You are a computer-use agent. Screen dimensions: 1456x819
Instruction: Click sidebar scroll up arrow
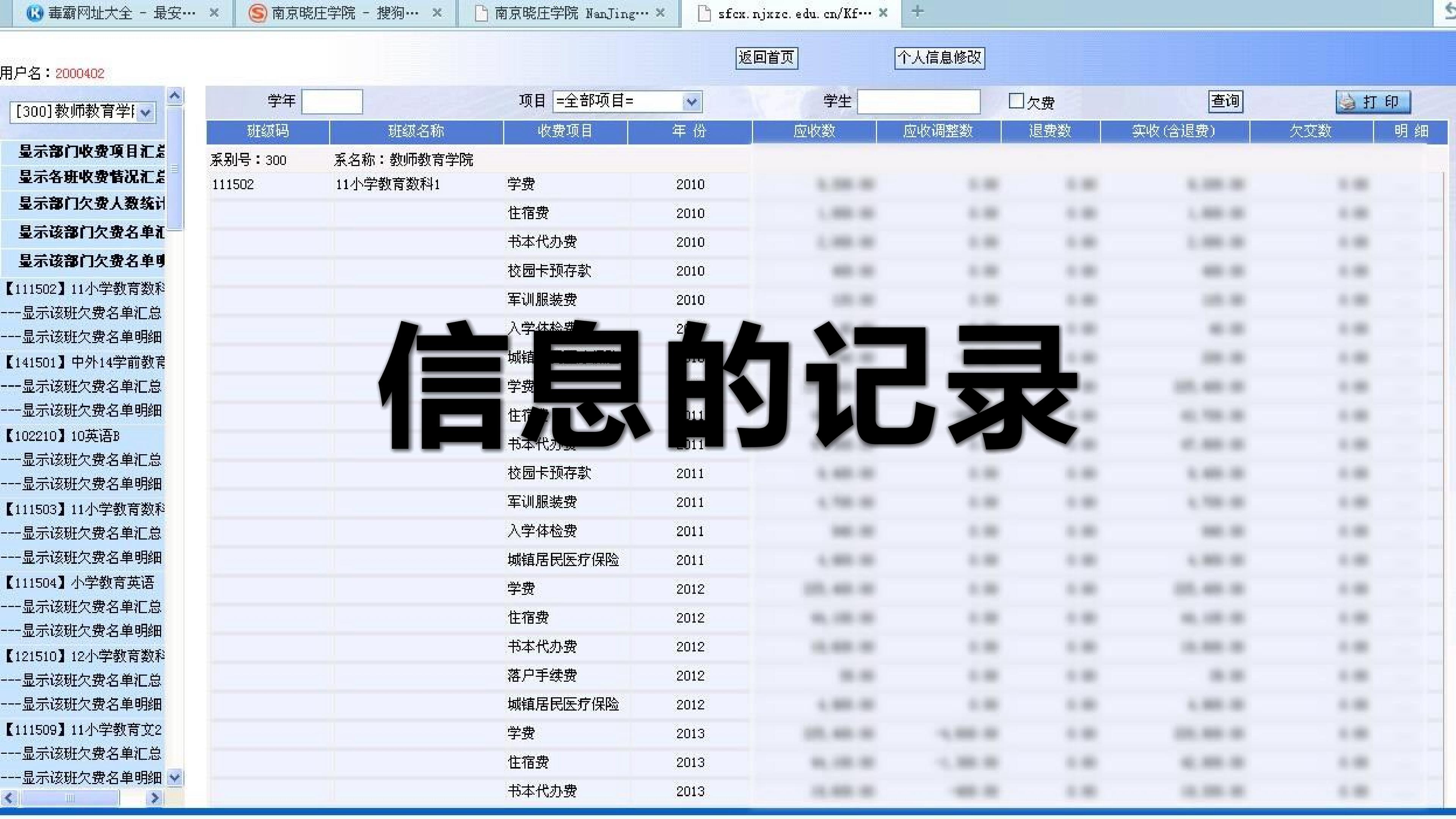click(x=175, y=96)
